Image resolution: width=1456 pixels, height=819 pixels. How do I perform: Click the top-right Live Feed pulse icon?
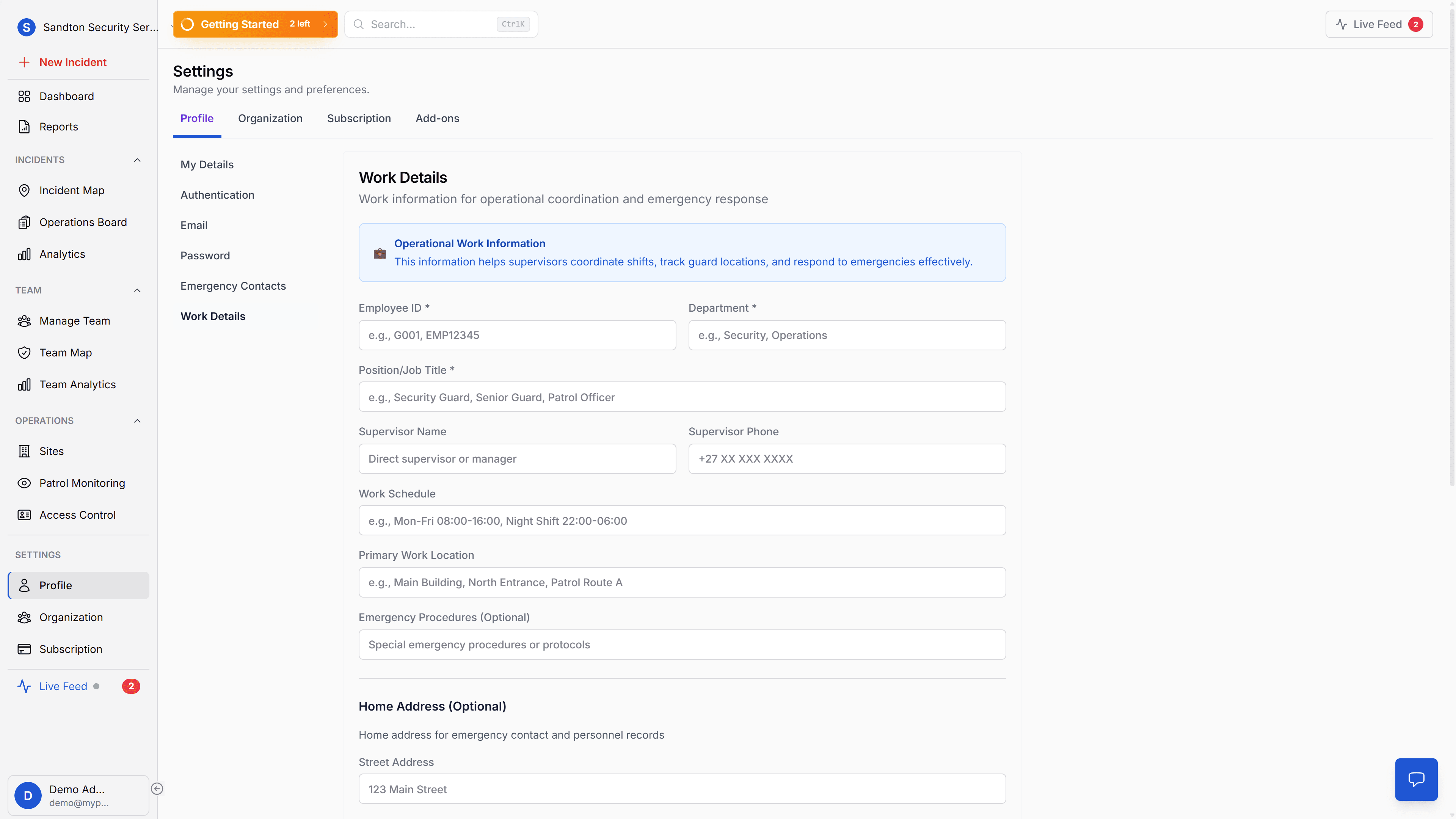pyautogui.click(x=1341, y=24)
